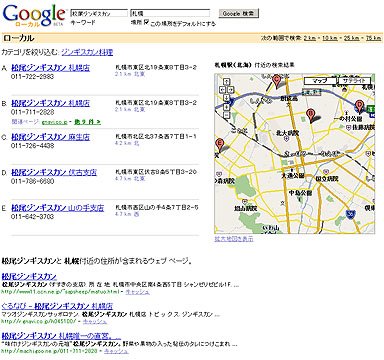Set the search radius to 10 km
This screenshot has height=360, width=384.
[x=330, y=38]
